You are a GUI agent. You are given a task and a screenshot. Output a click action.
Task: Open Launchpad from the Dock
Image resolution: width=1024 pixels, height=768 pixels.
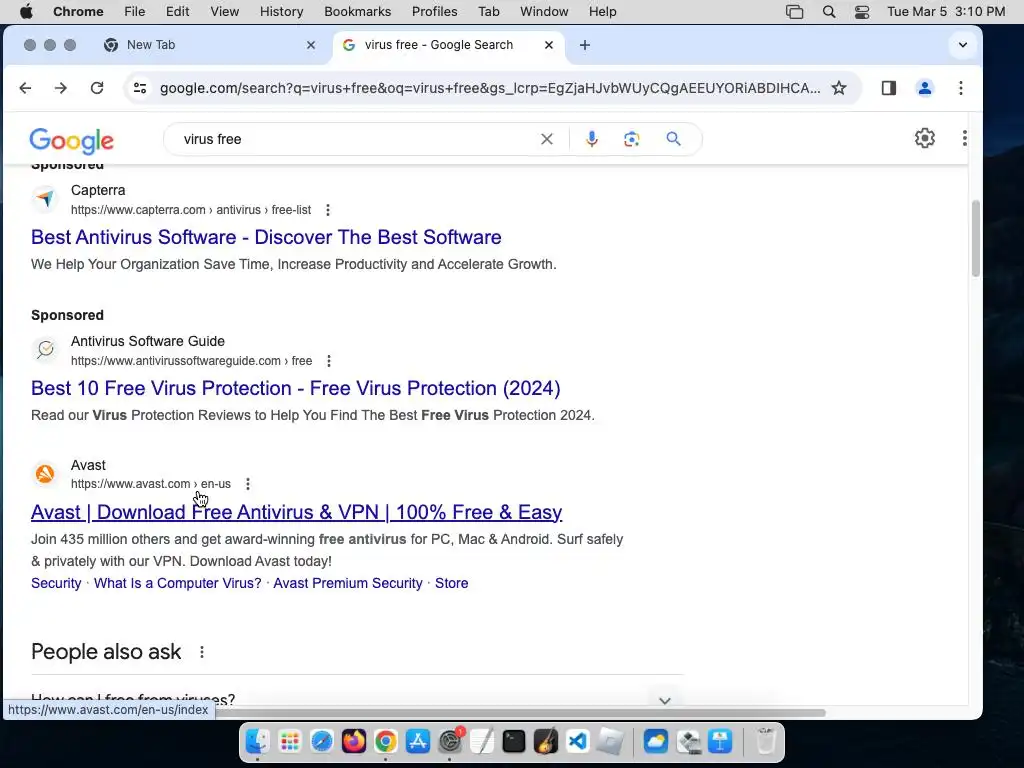pos(289,741)
